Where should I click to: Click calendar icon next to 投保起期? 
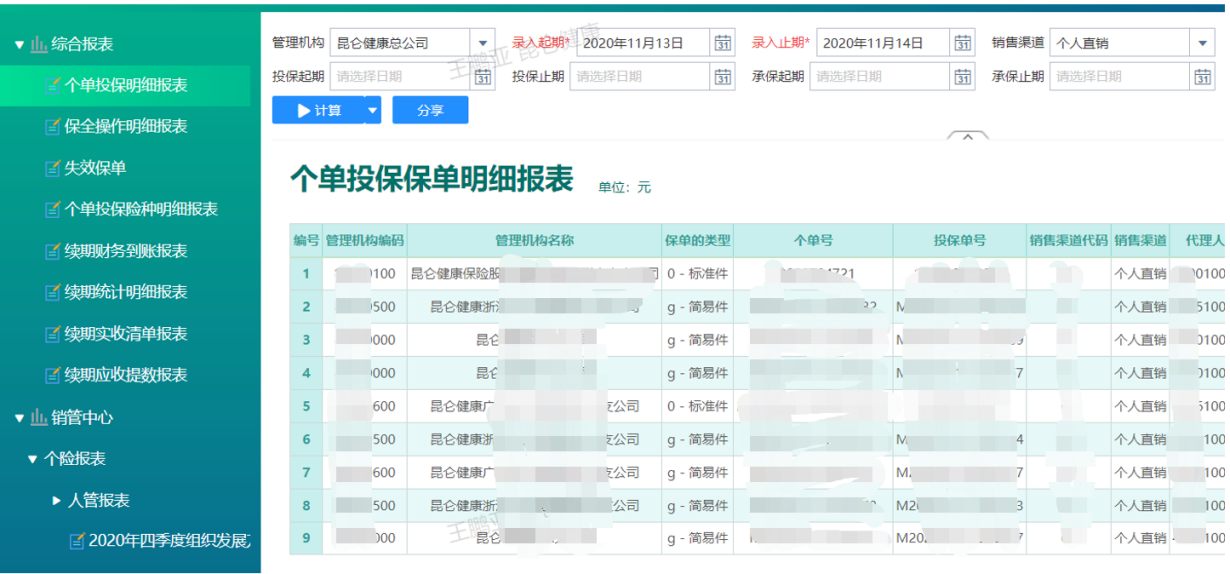(x=483, y=77)
